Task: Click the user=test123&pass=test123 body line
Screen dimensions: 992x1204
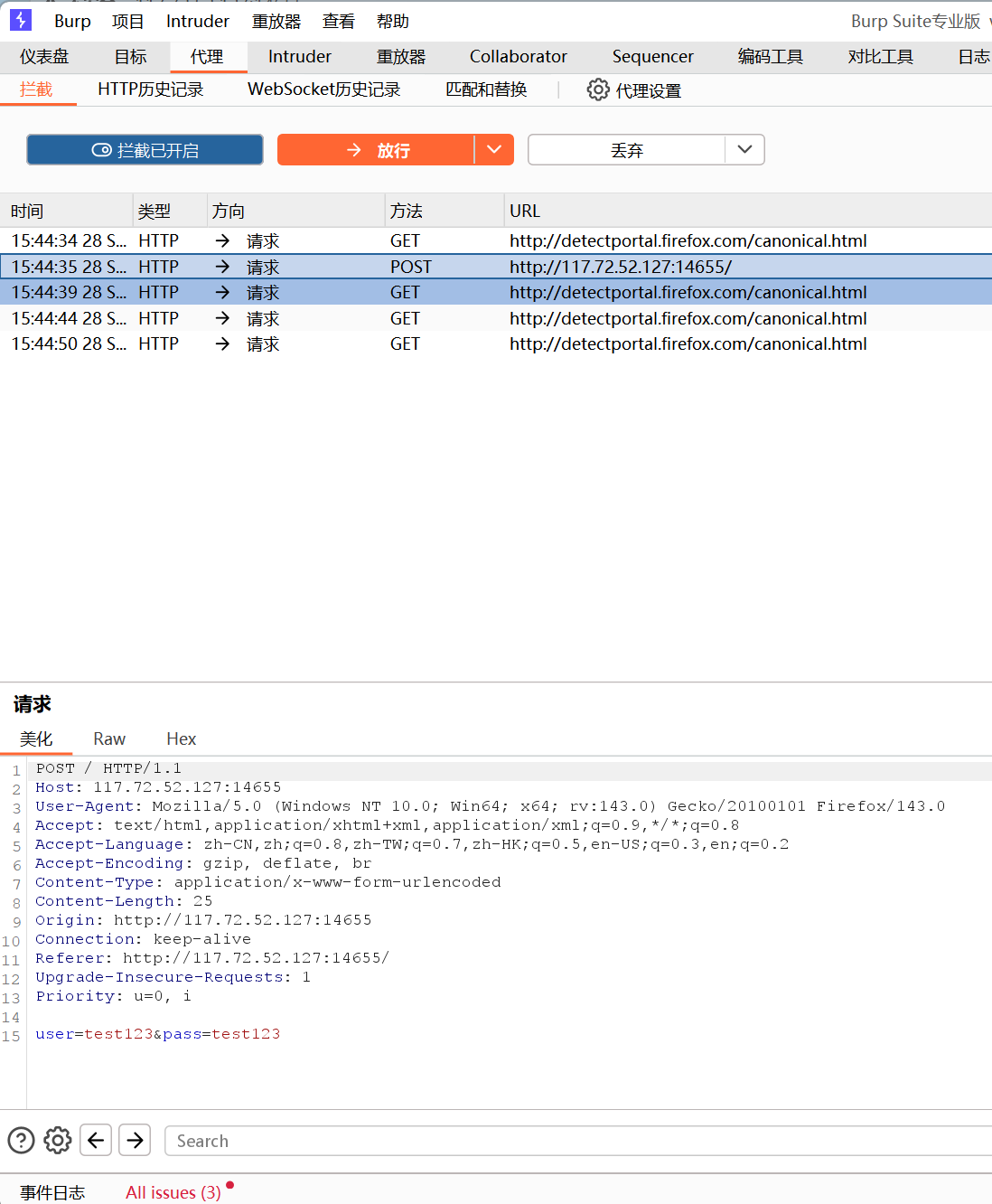Action: click(158, 1034)
